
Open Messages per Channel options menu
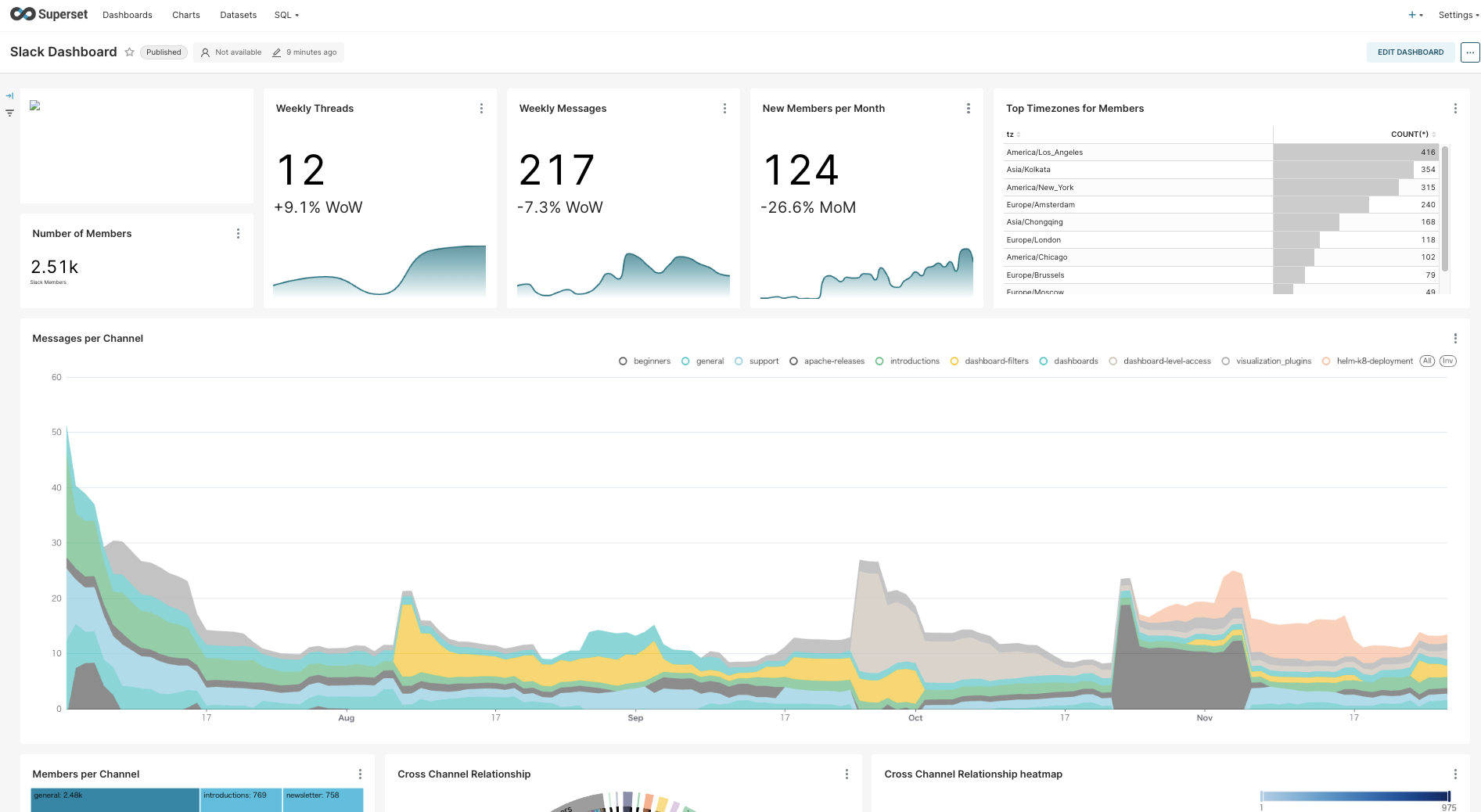pyautogui.click(x=1455, y=339)
